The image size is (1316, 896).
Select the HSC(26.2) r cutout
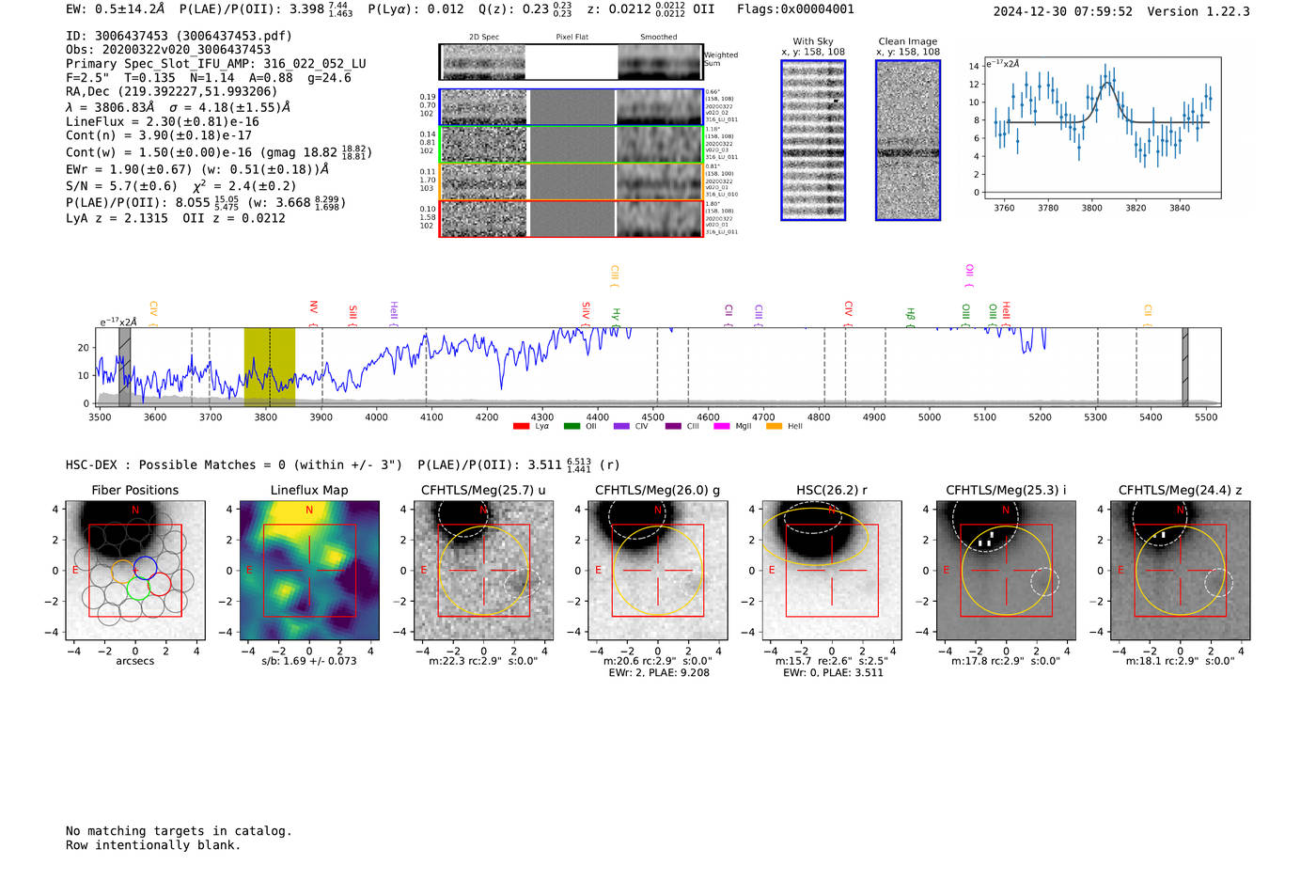click(832, 571)
